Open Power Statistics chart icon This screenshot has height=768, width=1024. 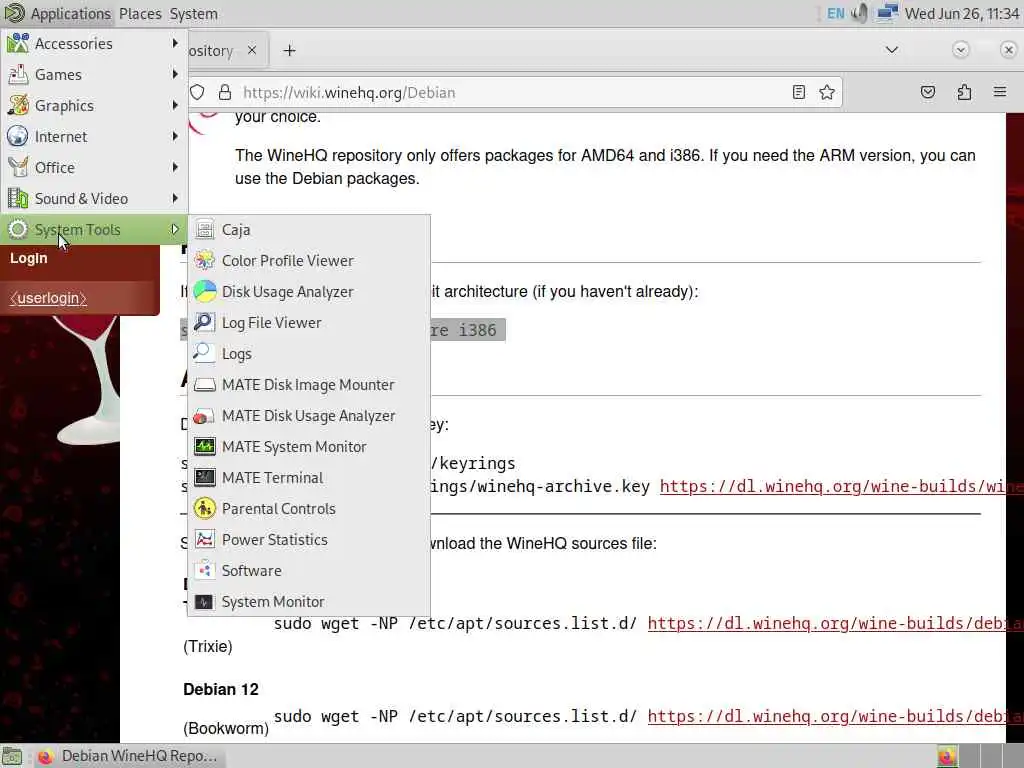[x=204, y=539]
